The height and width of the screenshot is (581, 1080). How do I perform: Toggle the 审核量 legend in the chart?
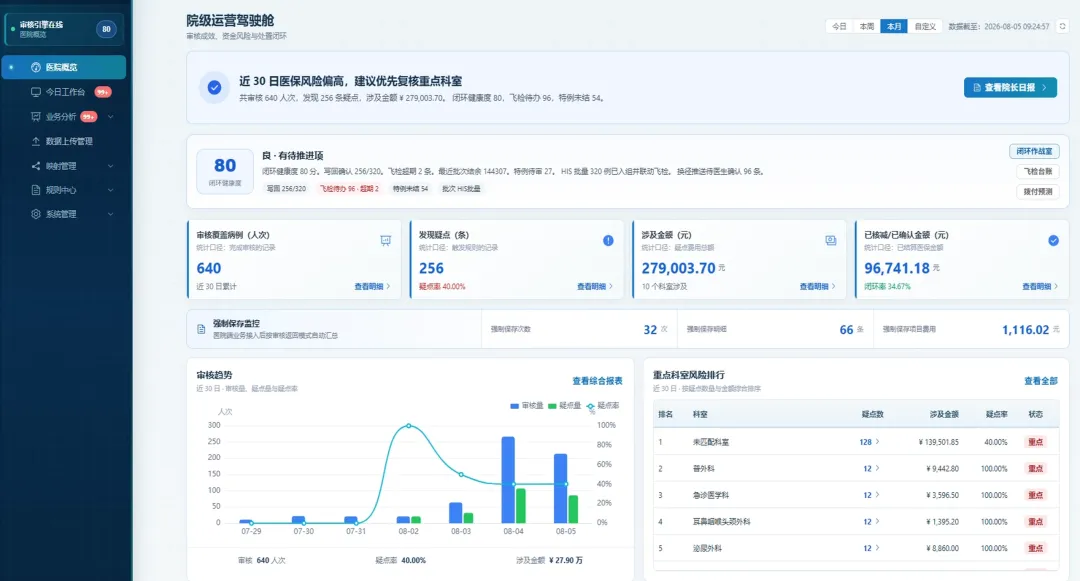[x=527, y=406]
